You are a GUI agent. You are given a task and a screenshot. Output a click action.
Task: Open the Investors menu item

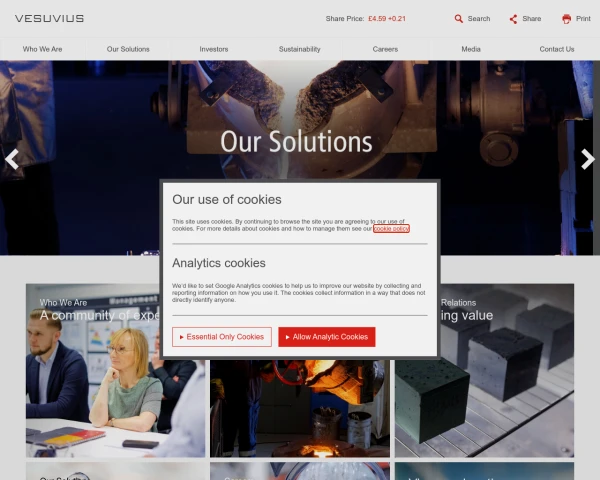pos(214,49)
